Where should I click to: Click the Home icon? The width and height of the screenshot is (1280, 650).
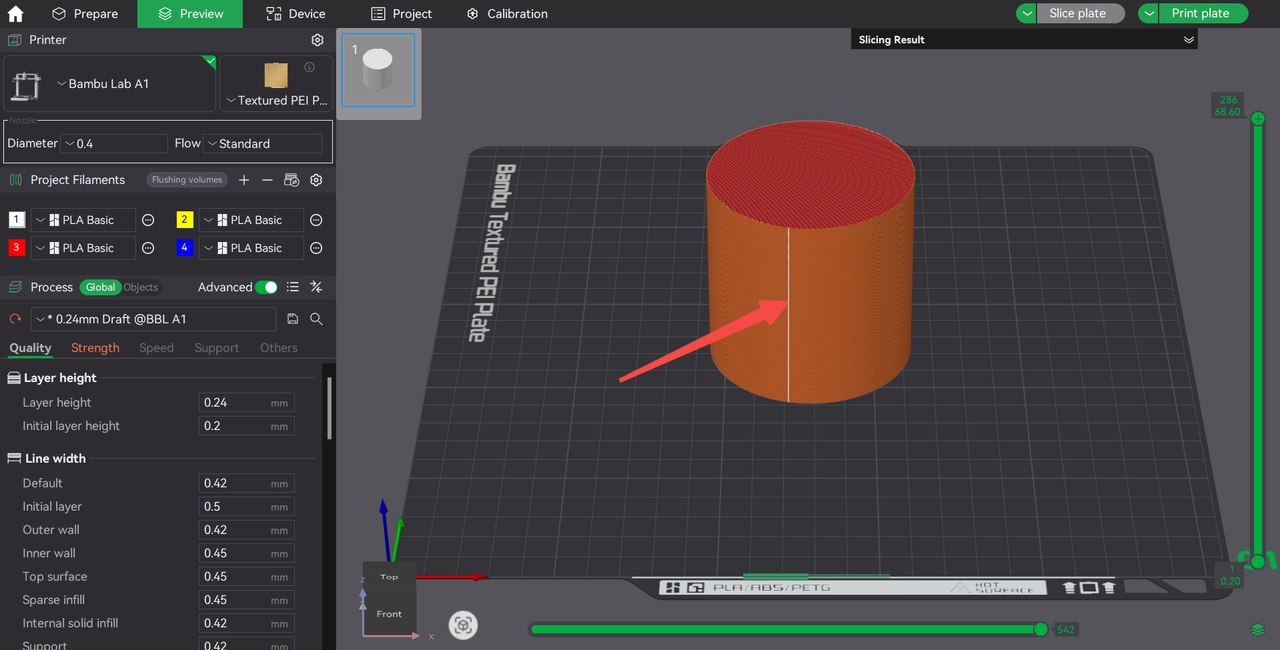(15, 14)
